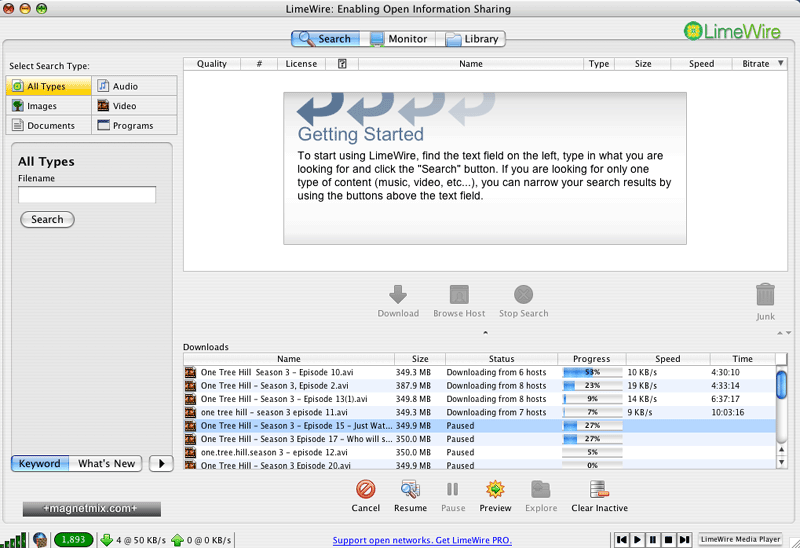Open the column dropdown arrow after Bitrate
800x548 pixels.
(x=781, y=63)
